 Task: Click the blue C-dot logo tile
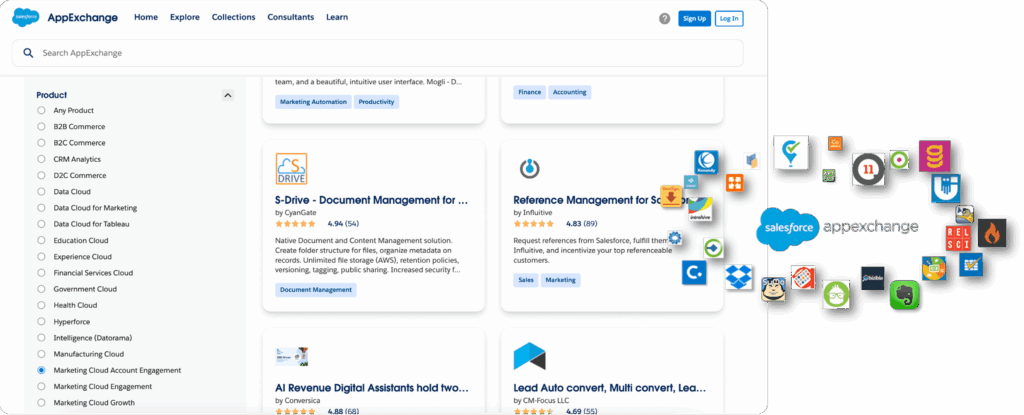tap(694, 273)
